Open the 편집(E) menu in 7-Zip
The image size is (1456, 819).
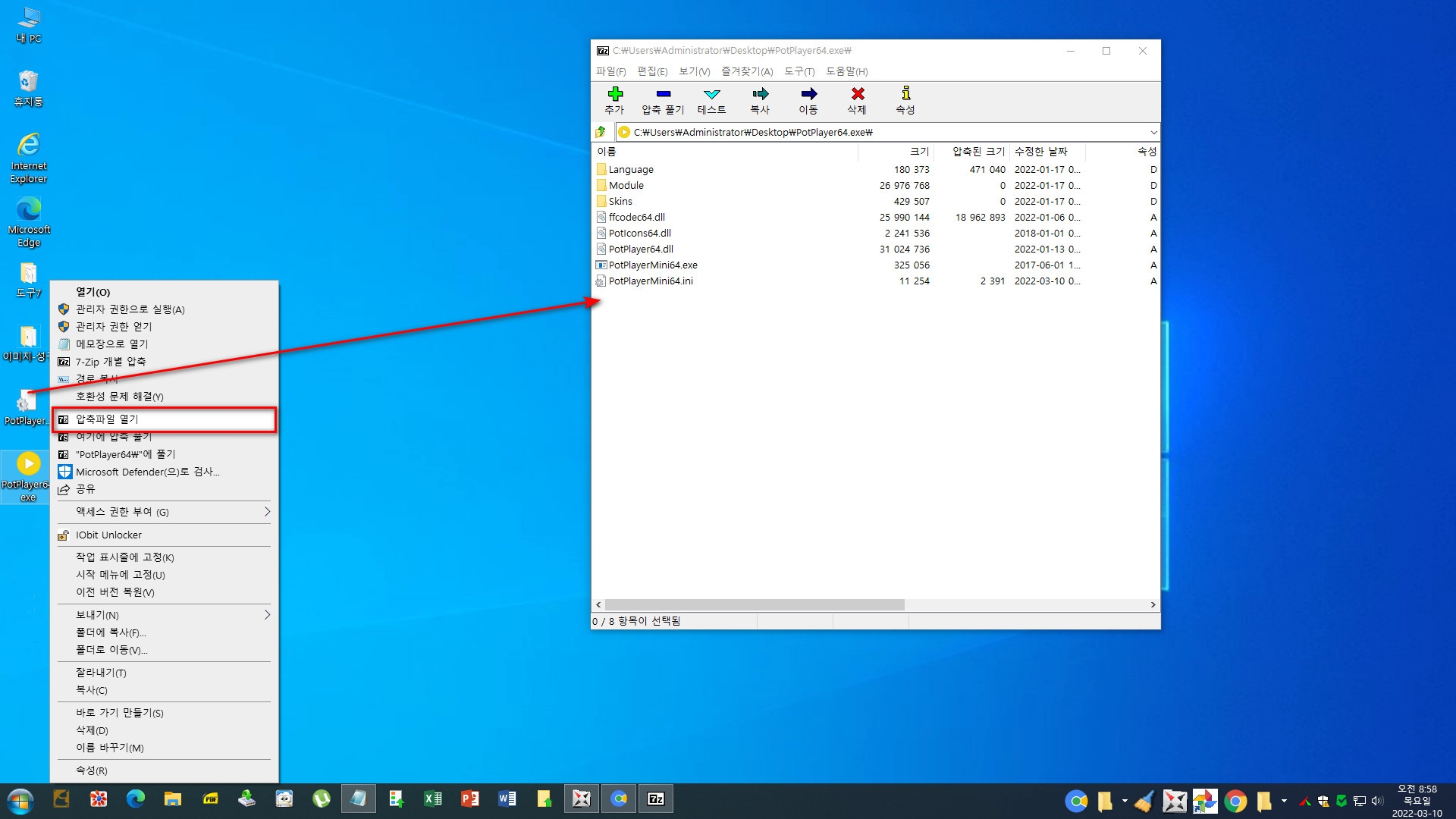click(652, 71)
